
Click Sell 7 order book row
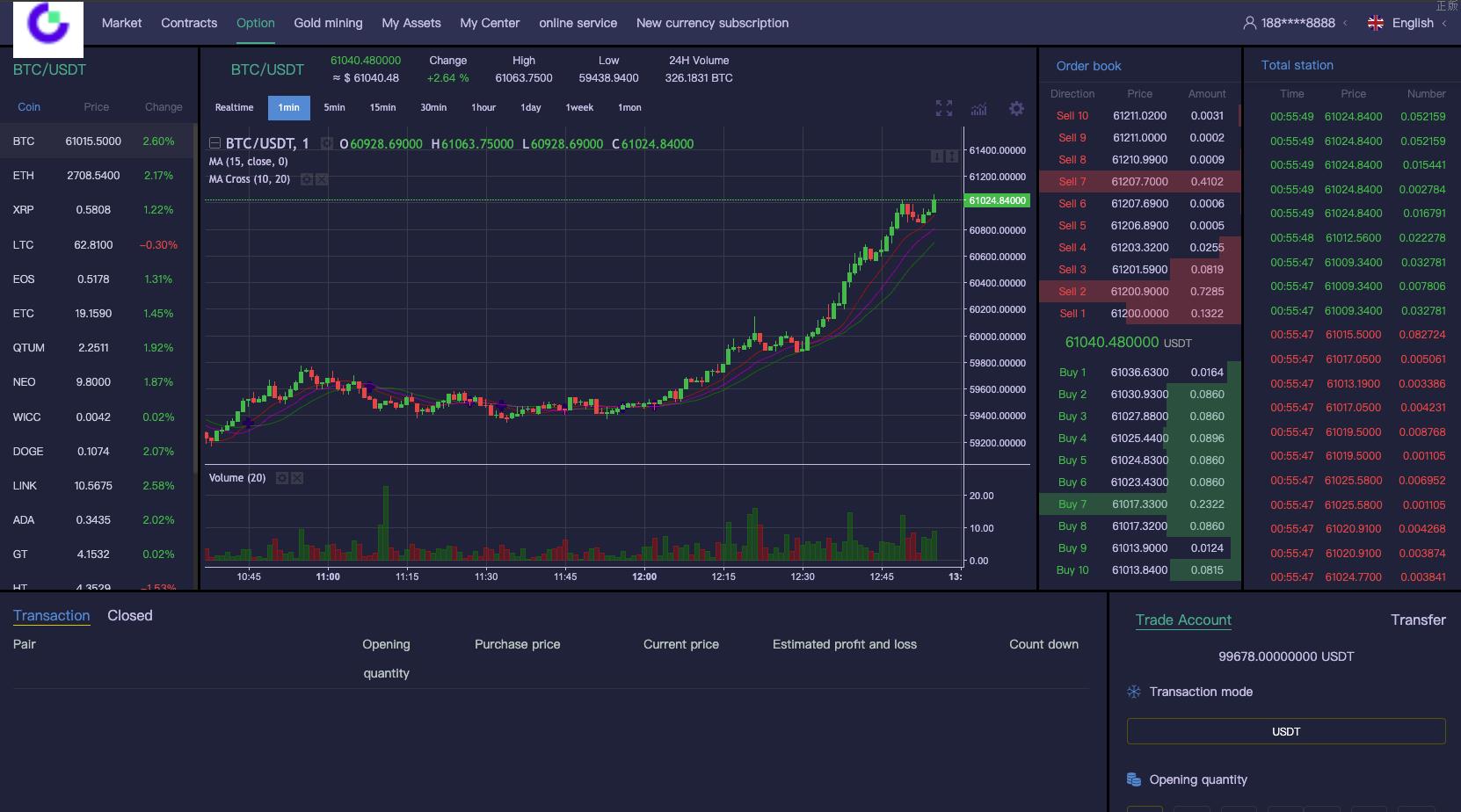tap(1139, 182)
